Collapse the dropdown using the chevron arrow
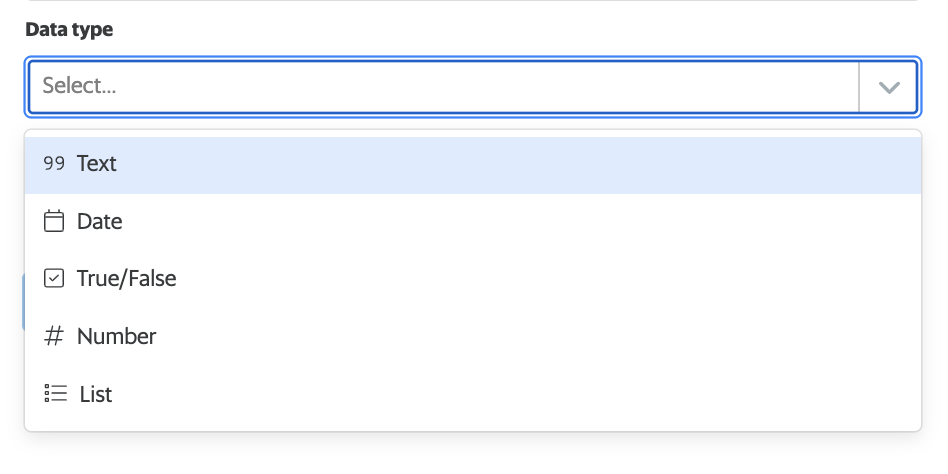The width and height of the screenshot is (948, 474). point(889,87)
